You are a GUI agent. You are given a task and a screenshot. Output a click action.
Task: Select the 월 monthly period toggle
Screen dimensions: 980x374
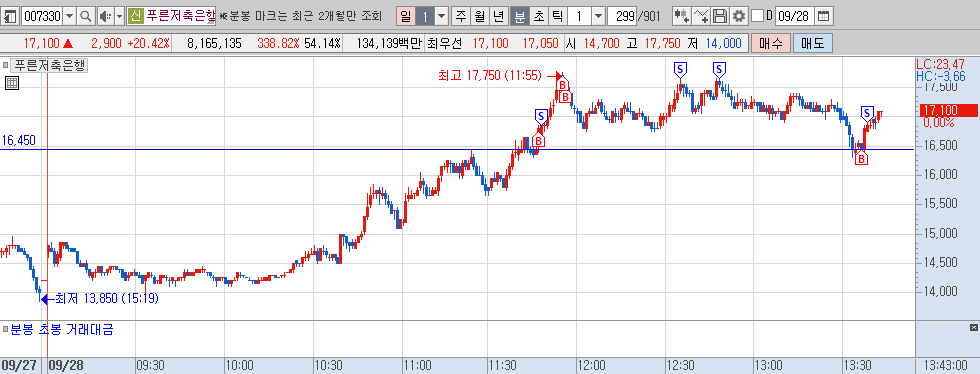[480, 16]
